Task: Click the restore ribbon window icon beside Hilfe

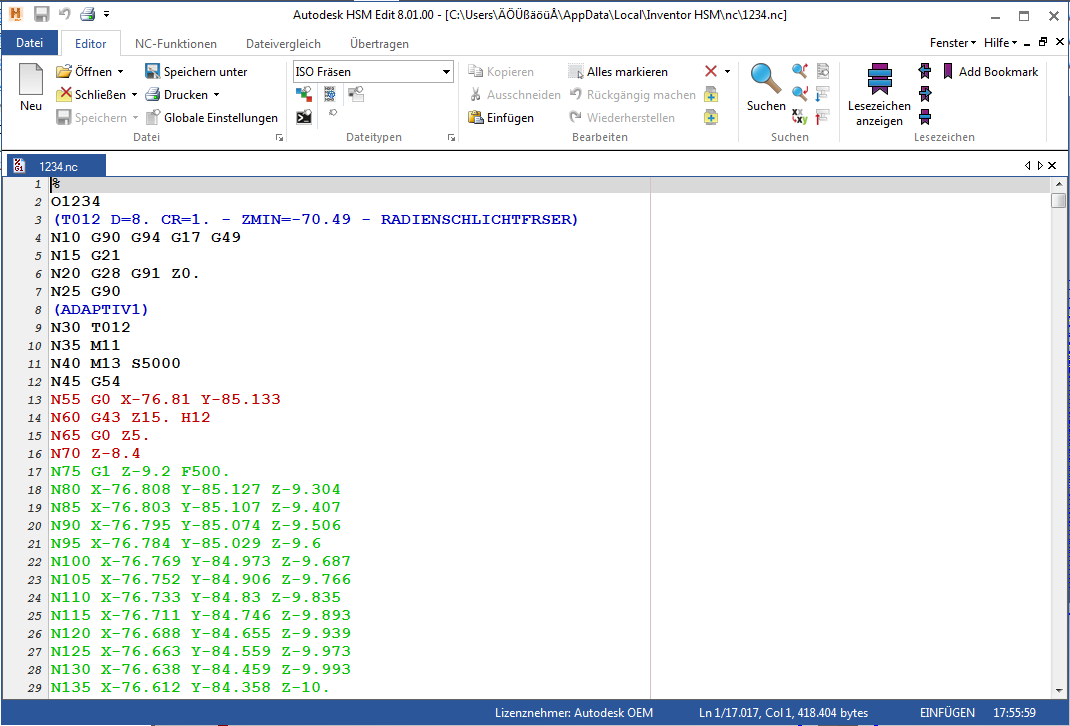Action: (1043, 42)
